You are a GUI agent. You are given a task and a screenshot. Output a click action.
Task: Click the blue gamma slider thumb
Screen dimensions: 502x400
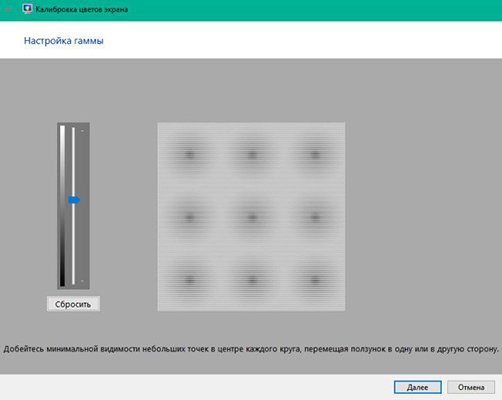coord(74,200)
